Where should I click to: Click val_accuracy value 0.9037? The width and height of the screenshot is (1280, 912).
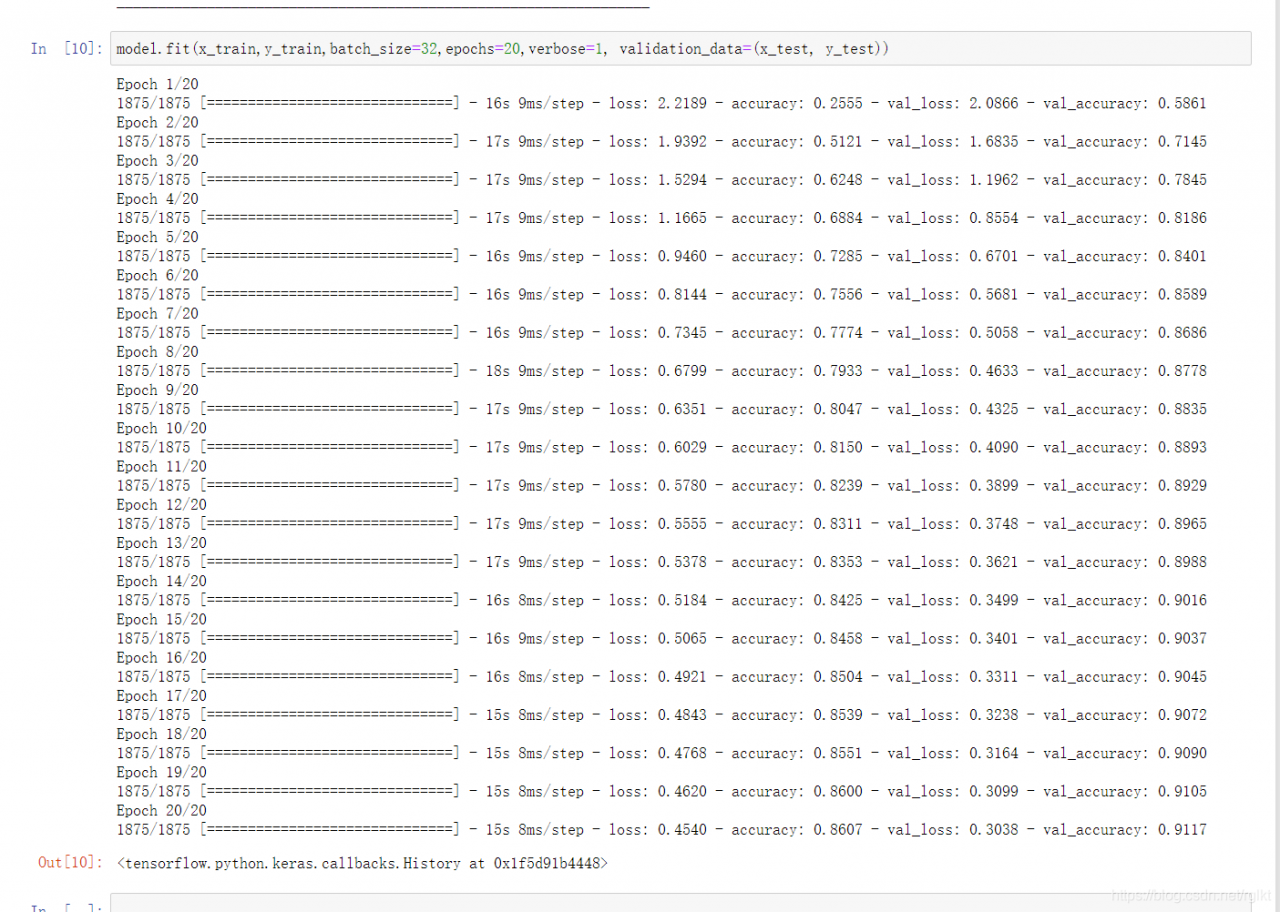pyautogui.click(x=1182, y=638)
